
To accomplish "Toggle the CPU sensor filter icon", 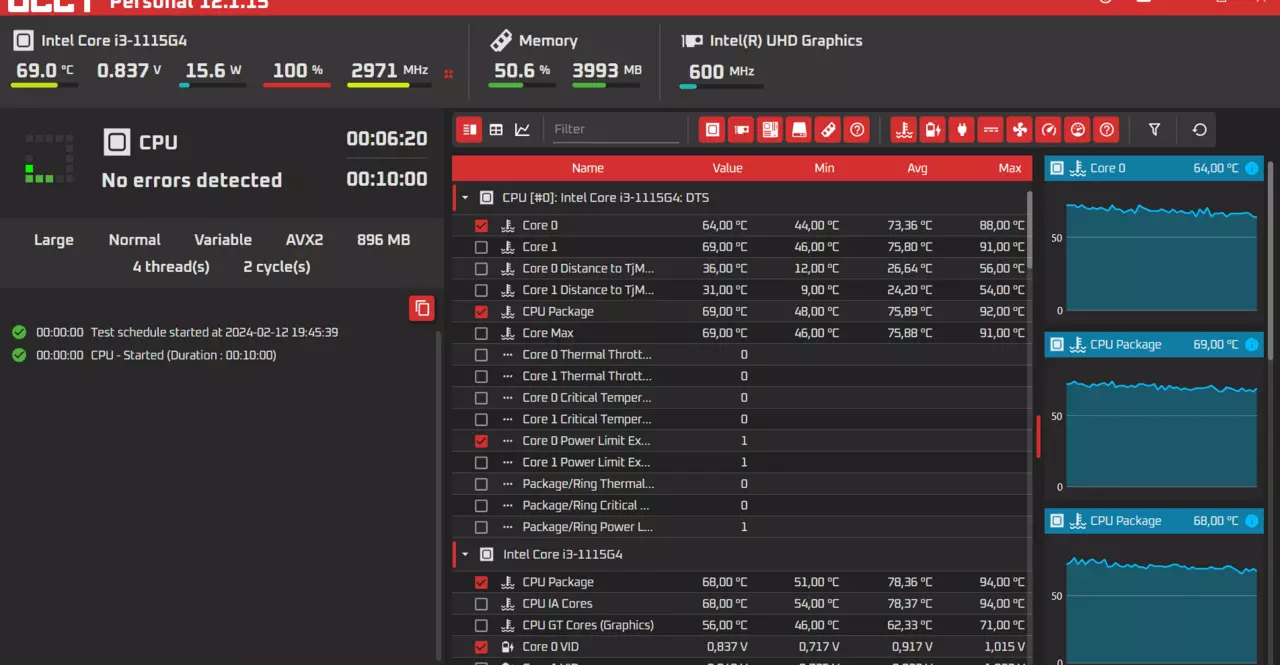I will pos(712,129).
